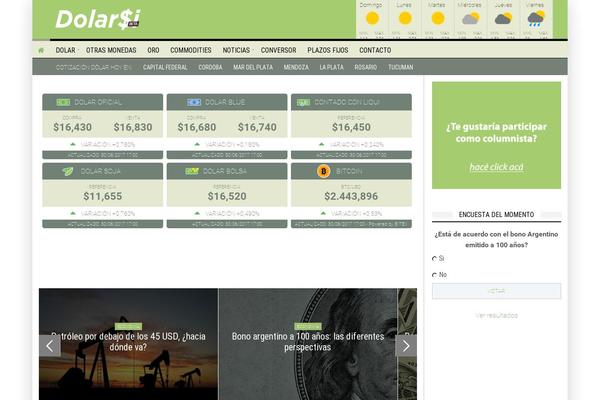The width and height of the screenshot is (600, 400).
Task: View dollar quote for La Plata
Action: (331, 67)
